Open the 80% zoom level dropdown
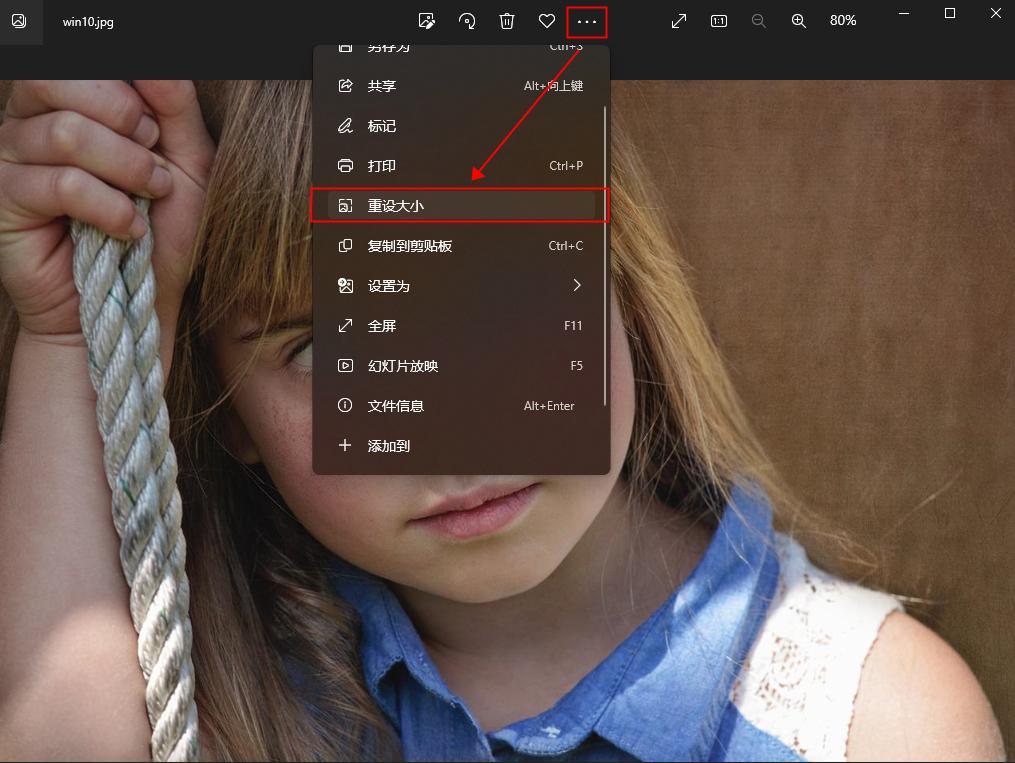 pos(844,21)
